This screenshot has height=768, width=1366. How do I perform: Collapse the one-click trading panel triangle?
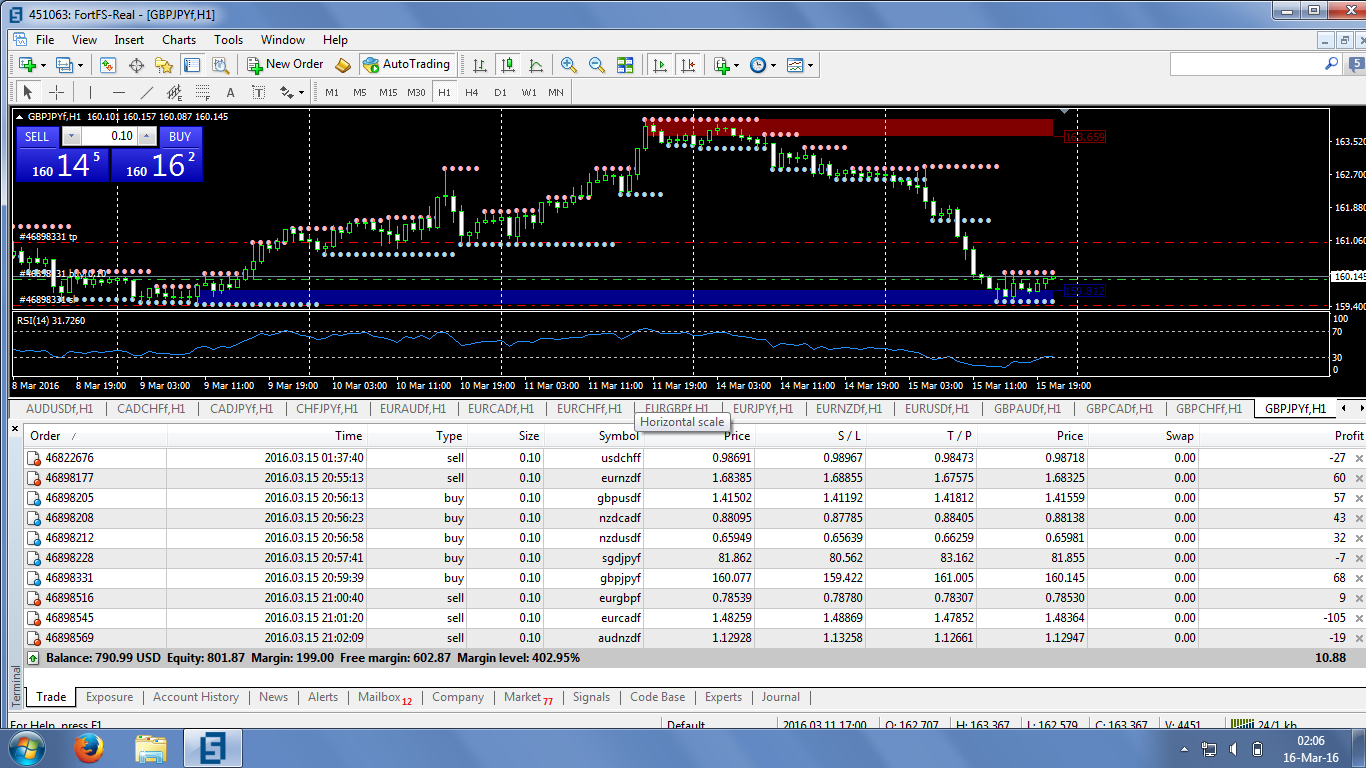coord(19,117)
